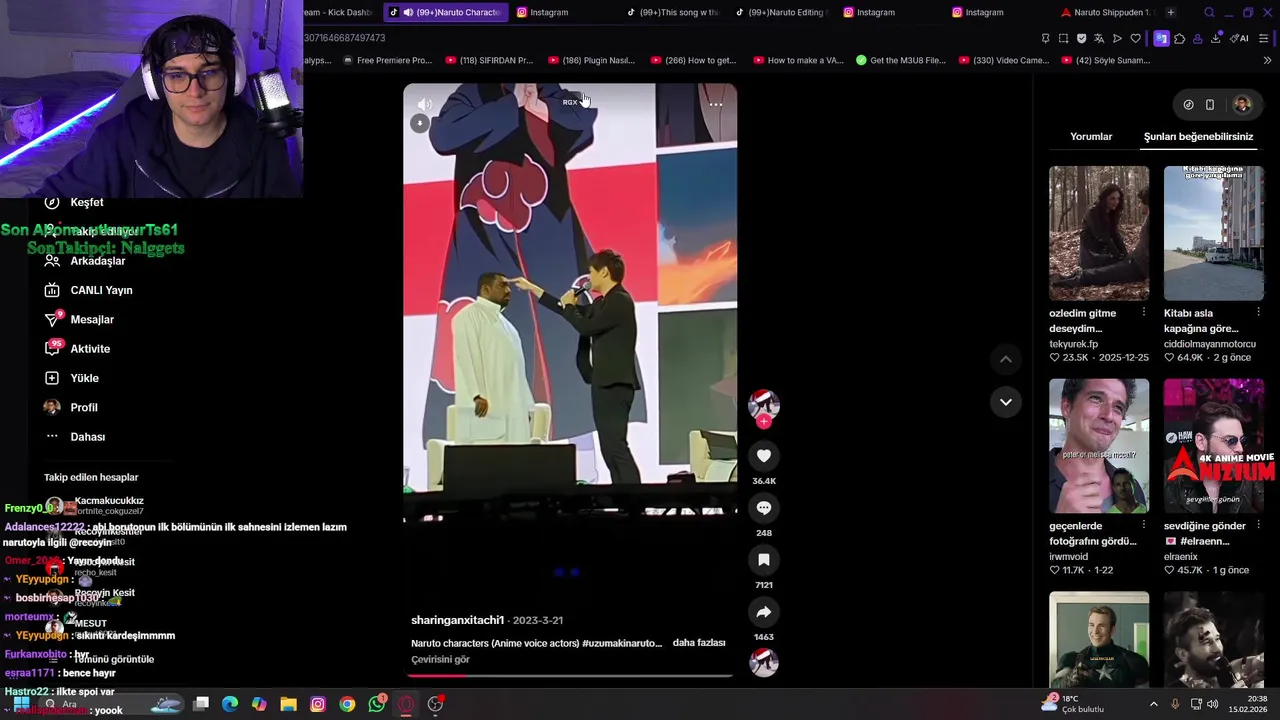Screen dimensions: 1280x720
Task: Switch to 'Naruto Editing' browser tab
Action: [780, 12]
